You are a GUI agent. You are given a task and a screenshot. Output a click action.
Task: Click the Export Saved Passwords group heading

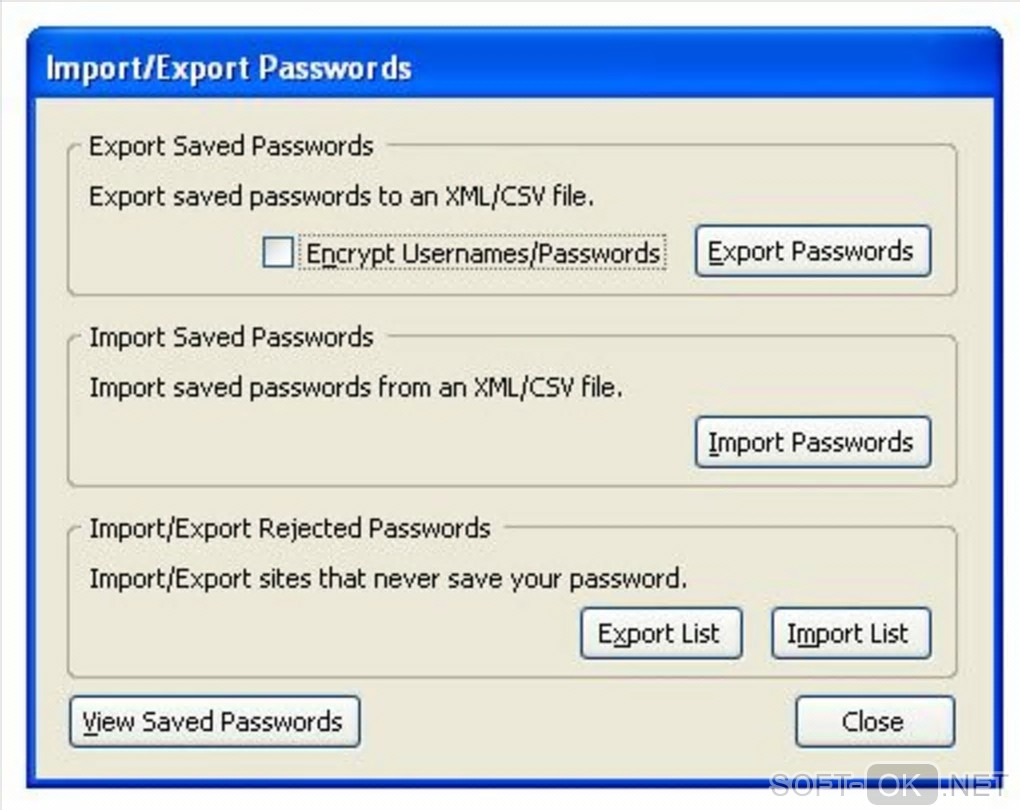231,146
